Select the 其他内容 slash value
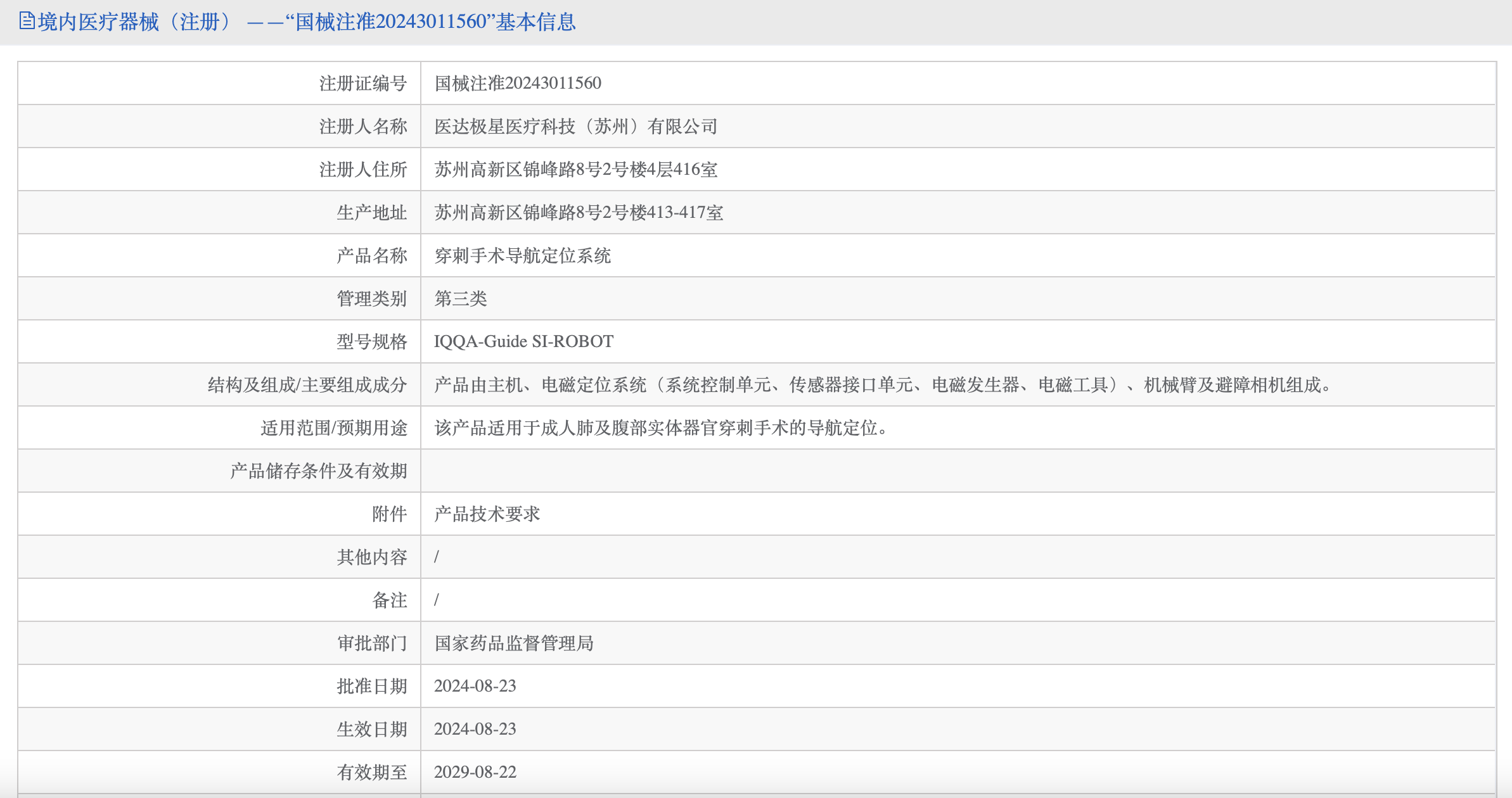1512x798 pixels. 438,557
